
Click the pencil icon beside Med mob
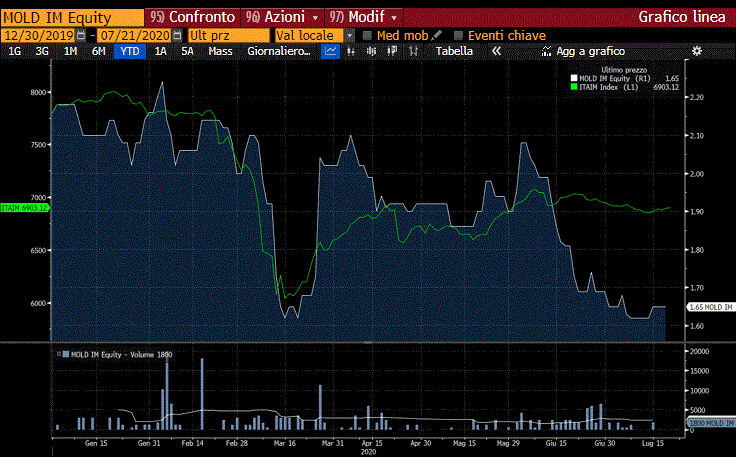pyautogui.click(x=437, y=35)
